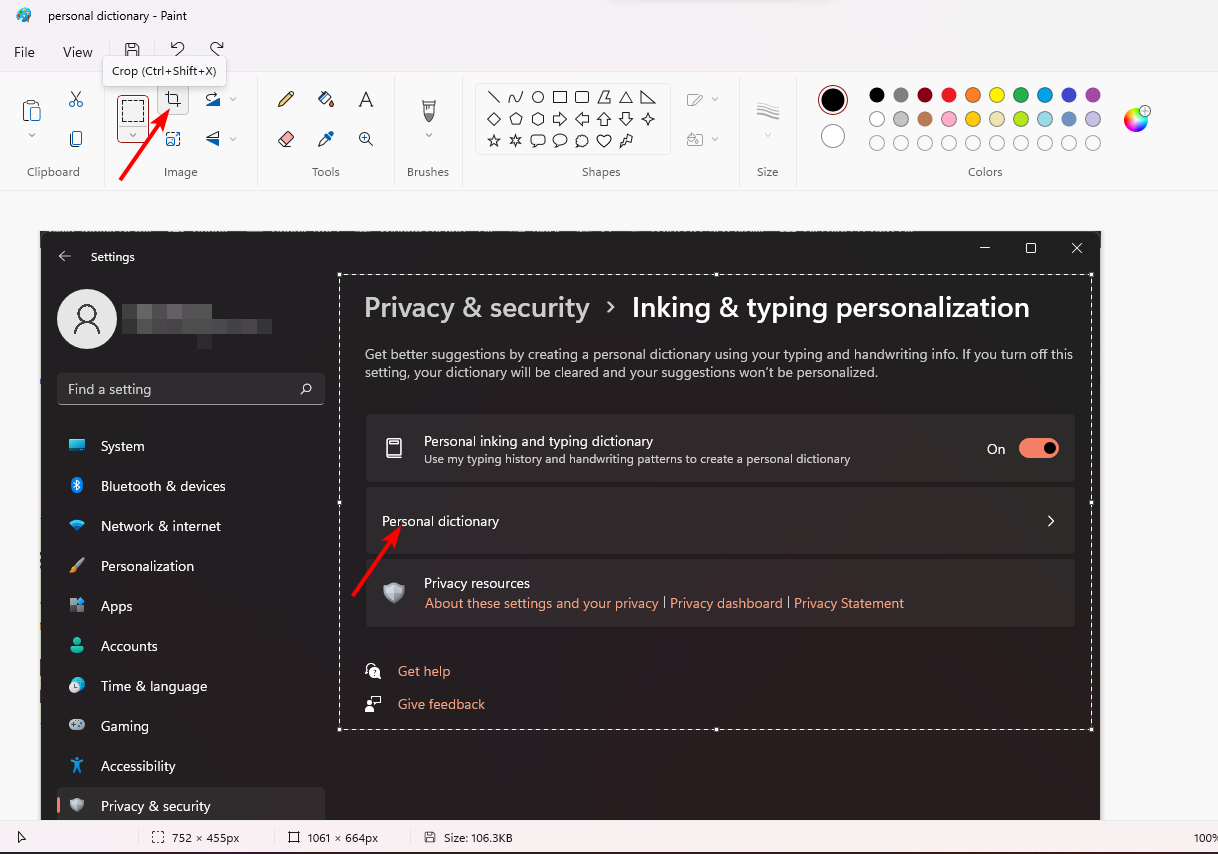The image size is (1218, 854).
Task: Select the Magnifier tool
Action: tap(366, 139)
